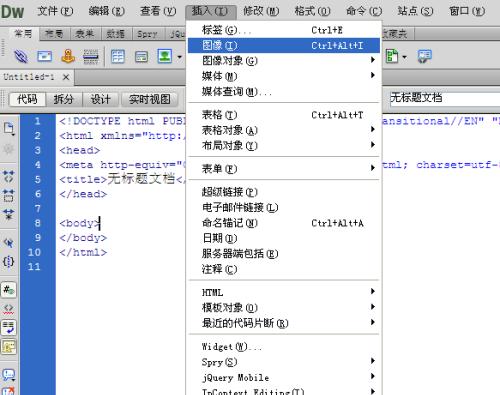The width and height of the screenshot is (500, 395).
Task: Choose 超级链接(P) menu entry
Action: point(284,192)
